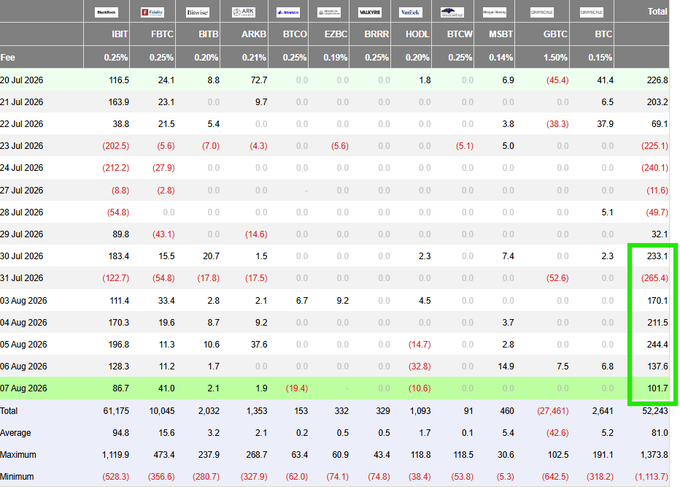Click the WisdomTree logo above BTCW
Viewport: 680px width, 487px height.
click(452, 12)
